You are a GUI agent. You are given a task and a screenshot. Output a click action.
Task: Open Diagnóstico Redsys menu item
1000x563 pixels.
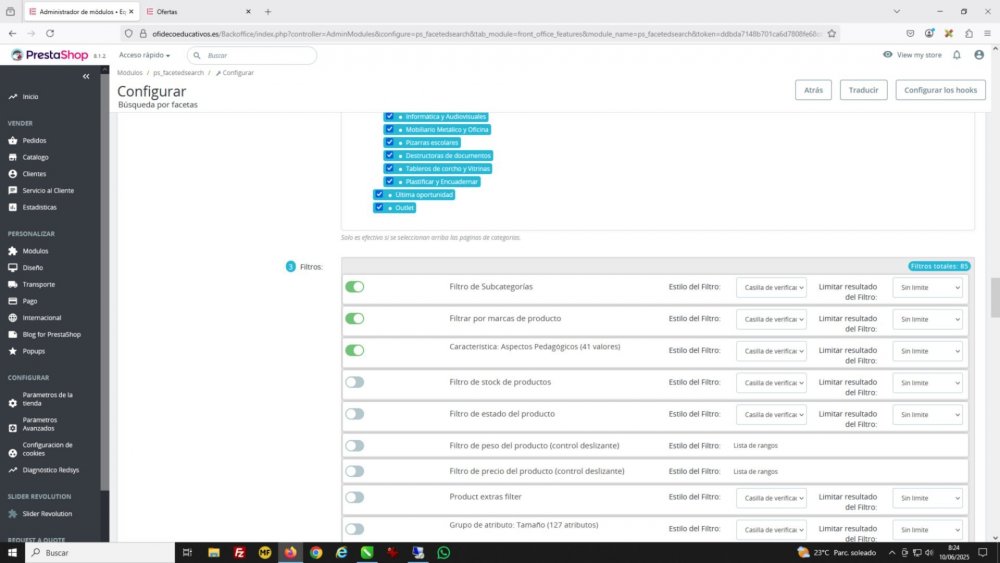[51, 470]
